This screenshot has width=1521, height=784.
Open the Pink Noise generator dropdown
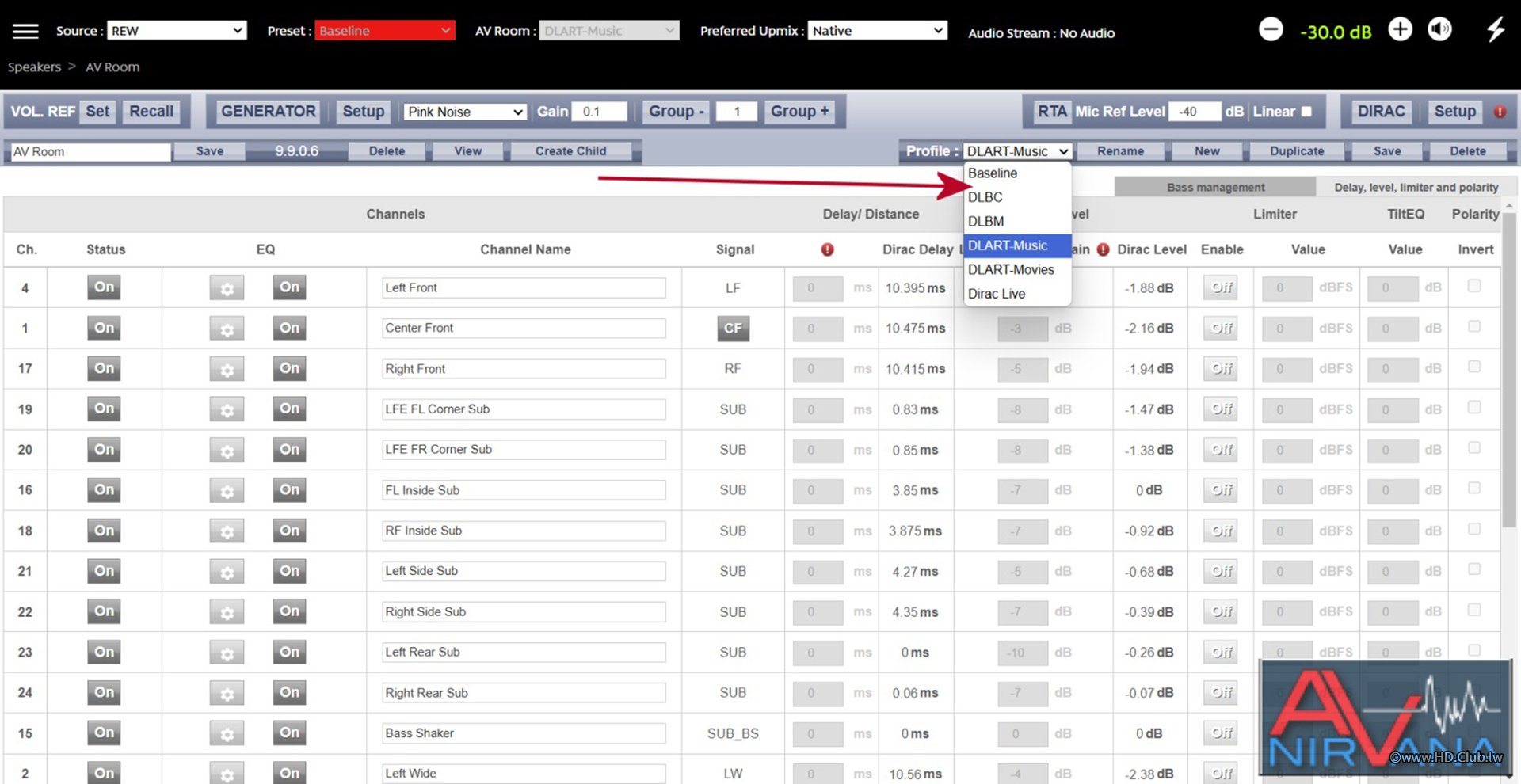[x=464, y=112]
